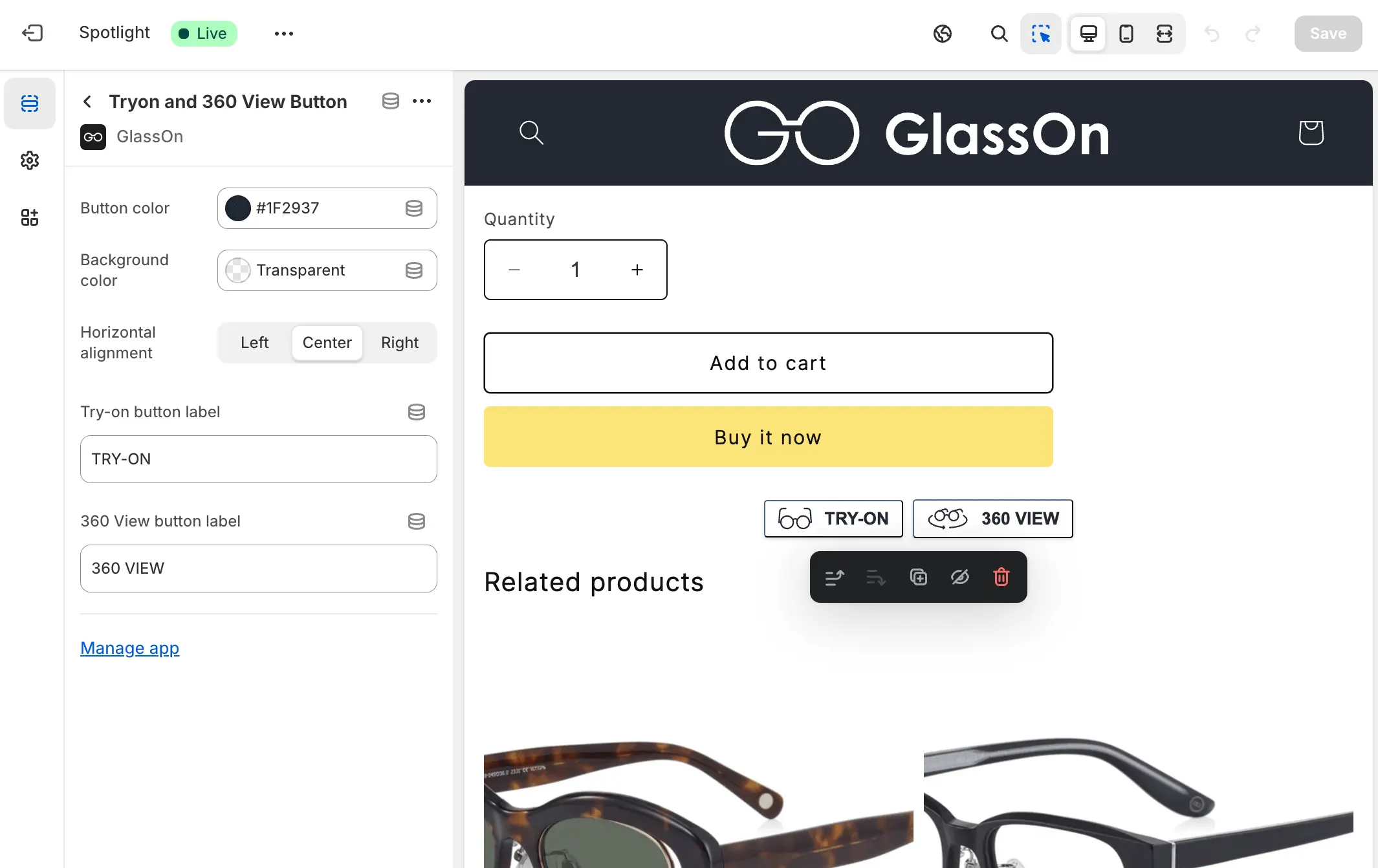Open the three-dot more options menu
1378x868 pixels.
[421, 100]
